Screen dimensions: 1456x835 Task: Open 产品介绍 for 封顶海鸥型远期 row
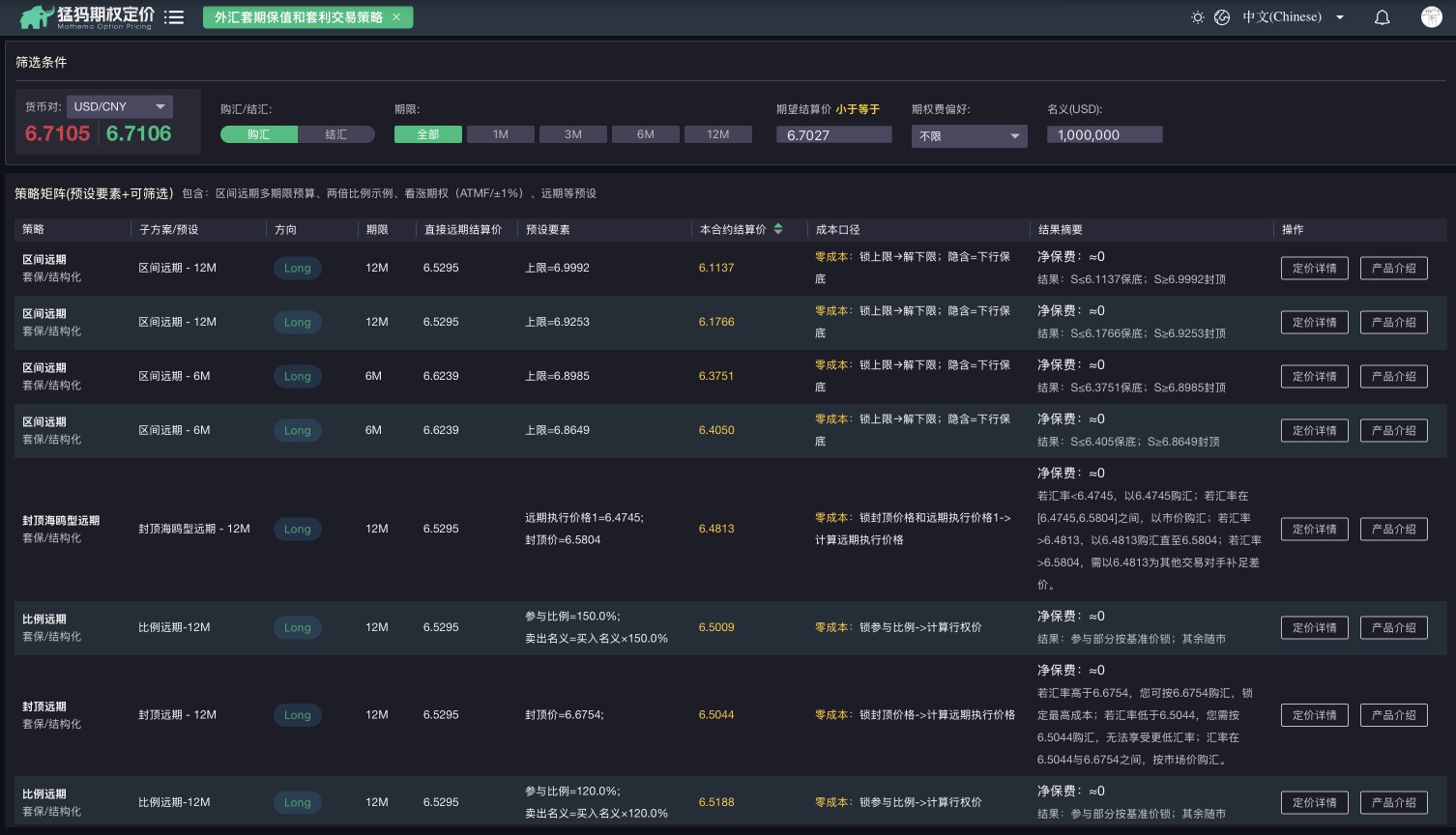pos(1394,530)
